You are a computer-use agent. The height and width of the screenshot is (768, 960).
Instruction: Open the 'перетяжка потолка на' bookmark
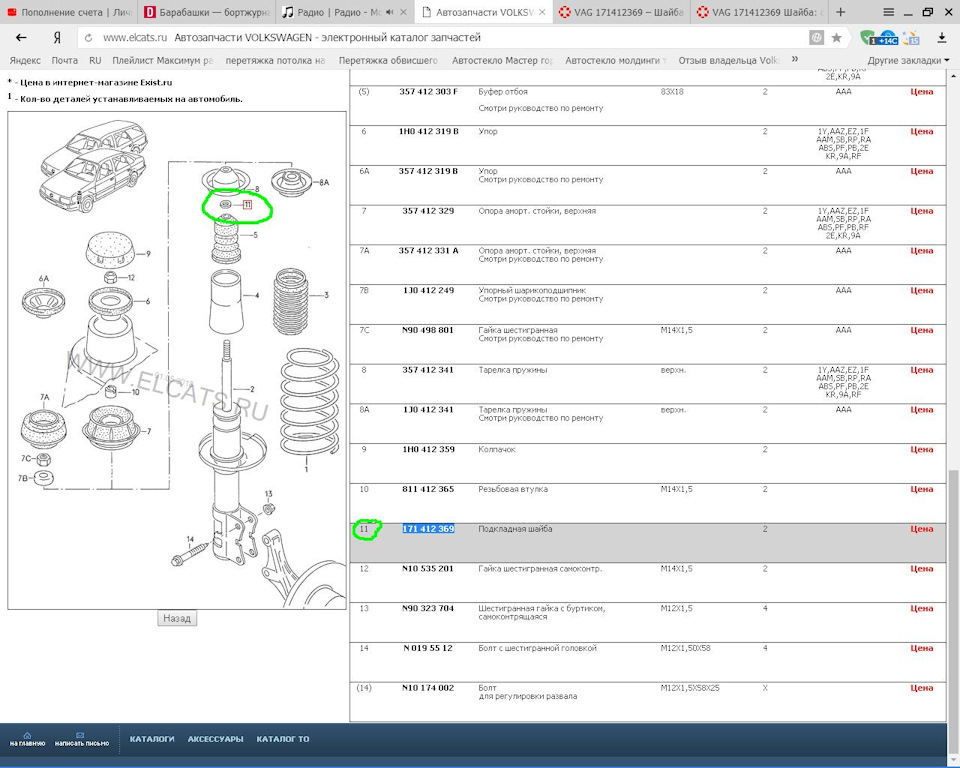(275, 60)
